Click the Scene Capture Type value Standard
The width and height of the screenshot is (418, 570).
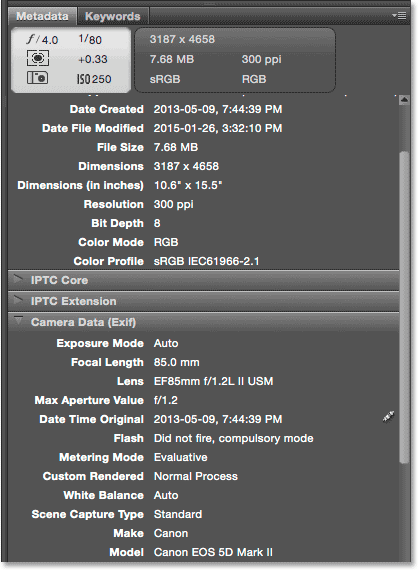pyautogui.click(x=178, y=514)
